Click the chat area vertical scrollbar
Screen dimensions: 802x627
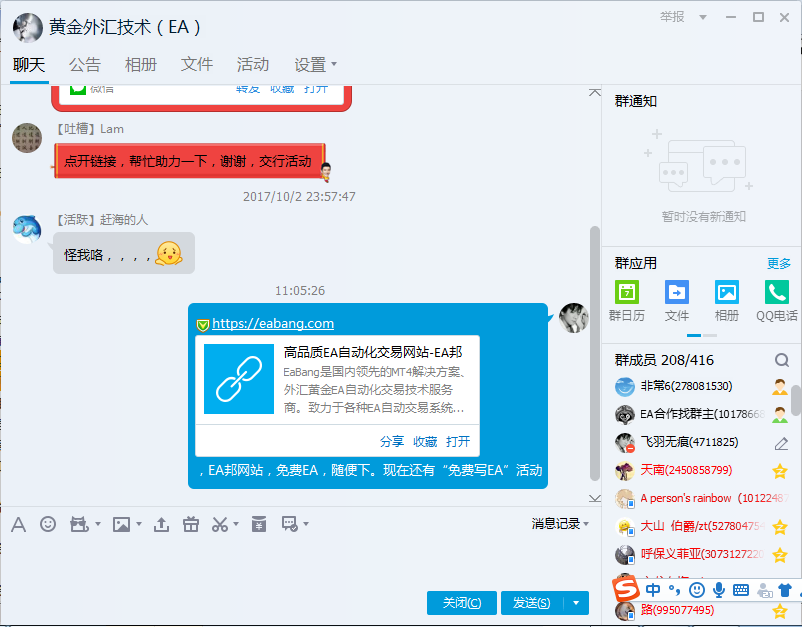tap(594, 353)
